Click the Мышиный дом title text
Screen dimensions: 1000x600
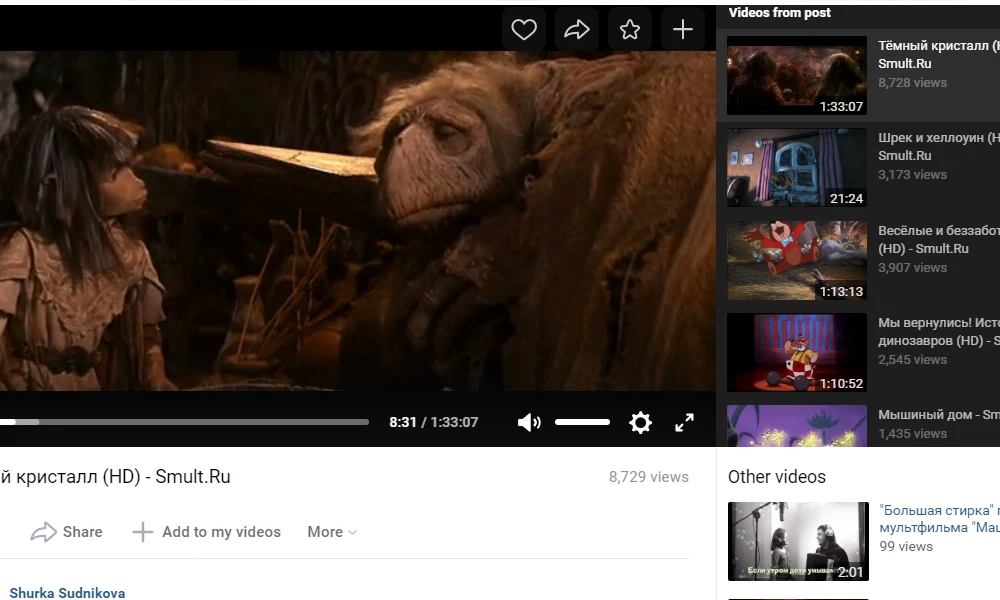[939, 414]
